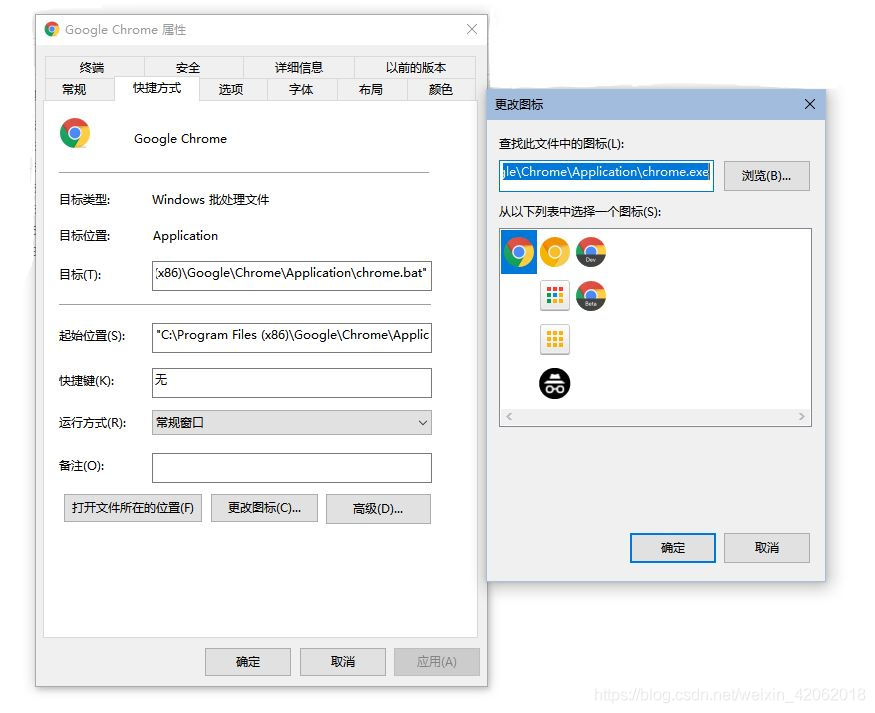Close the Google Chrome 属性 window
The image size is (875, 713).
coord(472,29)
